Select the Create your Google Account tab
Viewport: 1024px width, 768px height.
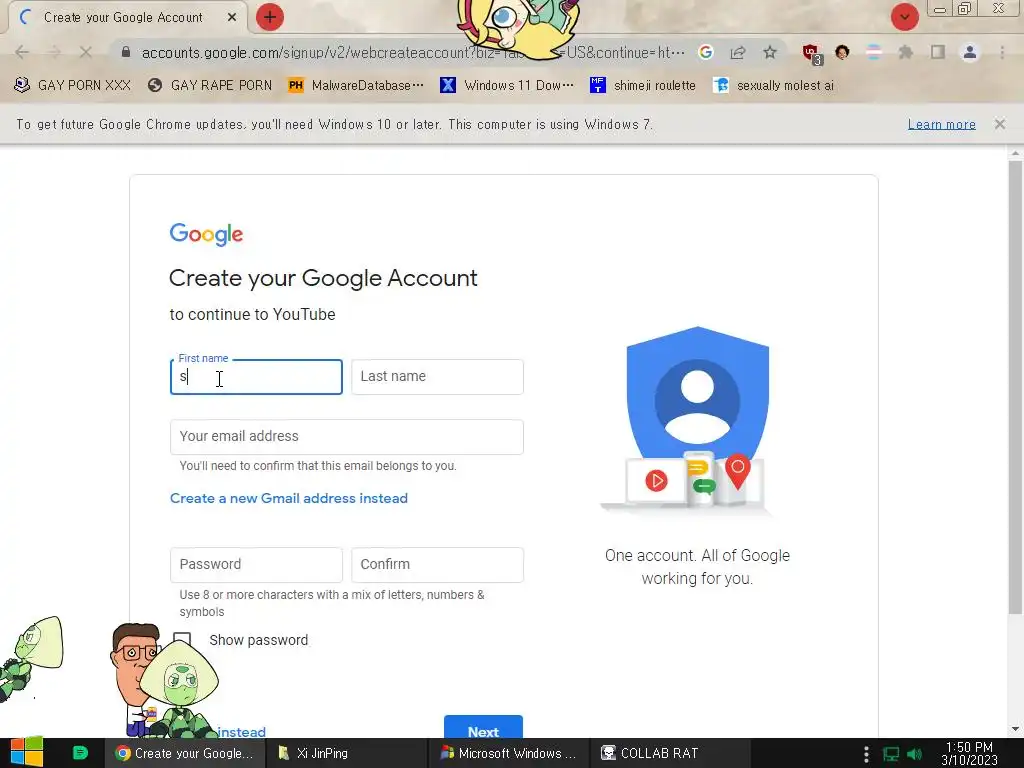coord(124,18)
